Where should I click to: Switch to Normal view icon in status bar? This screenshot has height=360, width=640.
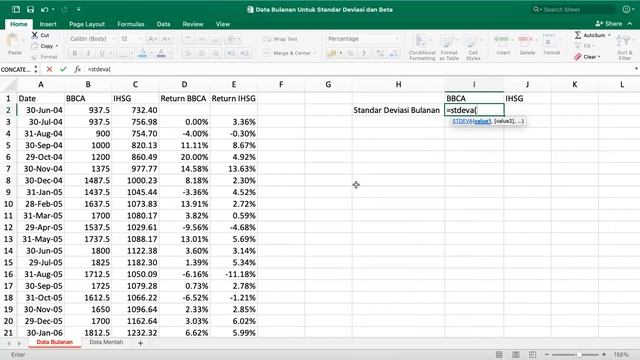tap(499, 355)
